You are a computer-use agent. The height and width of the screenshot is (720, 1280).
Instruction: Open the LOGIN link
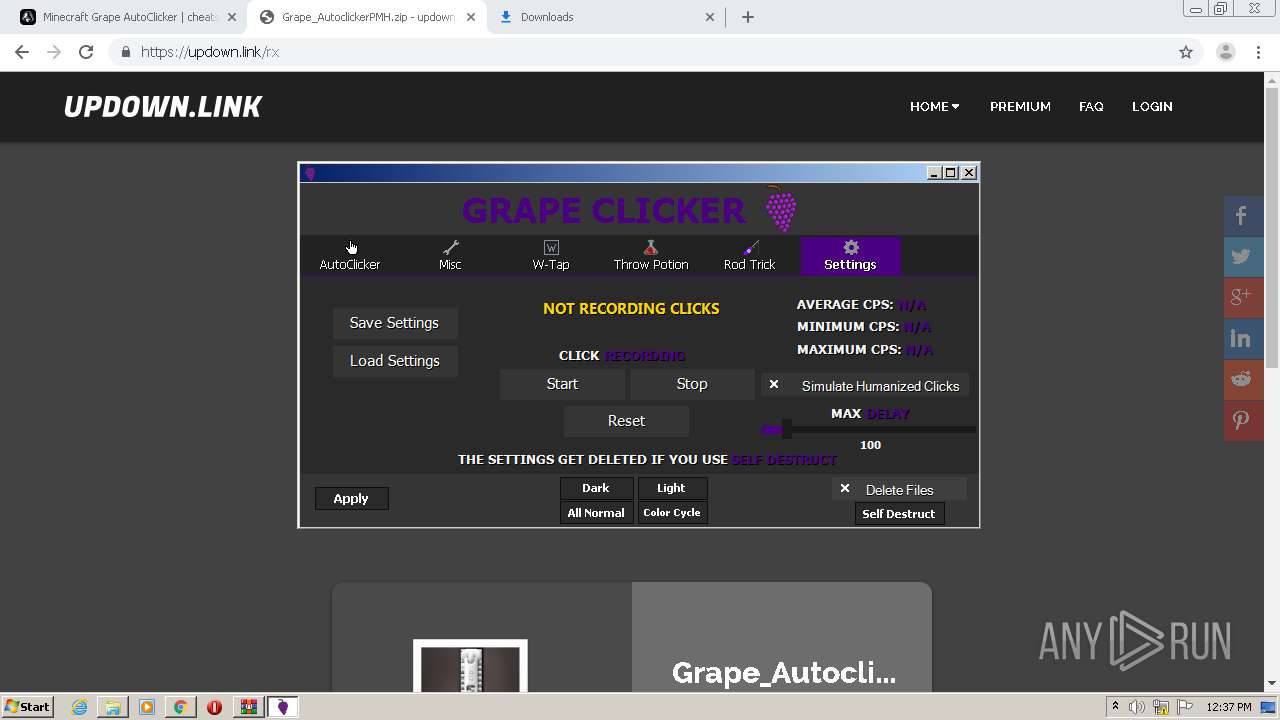pos(1152,106)
